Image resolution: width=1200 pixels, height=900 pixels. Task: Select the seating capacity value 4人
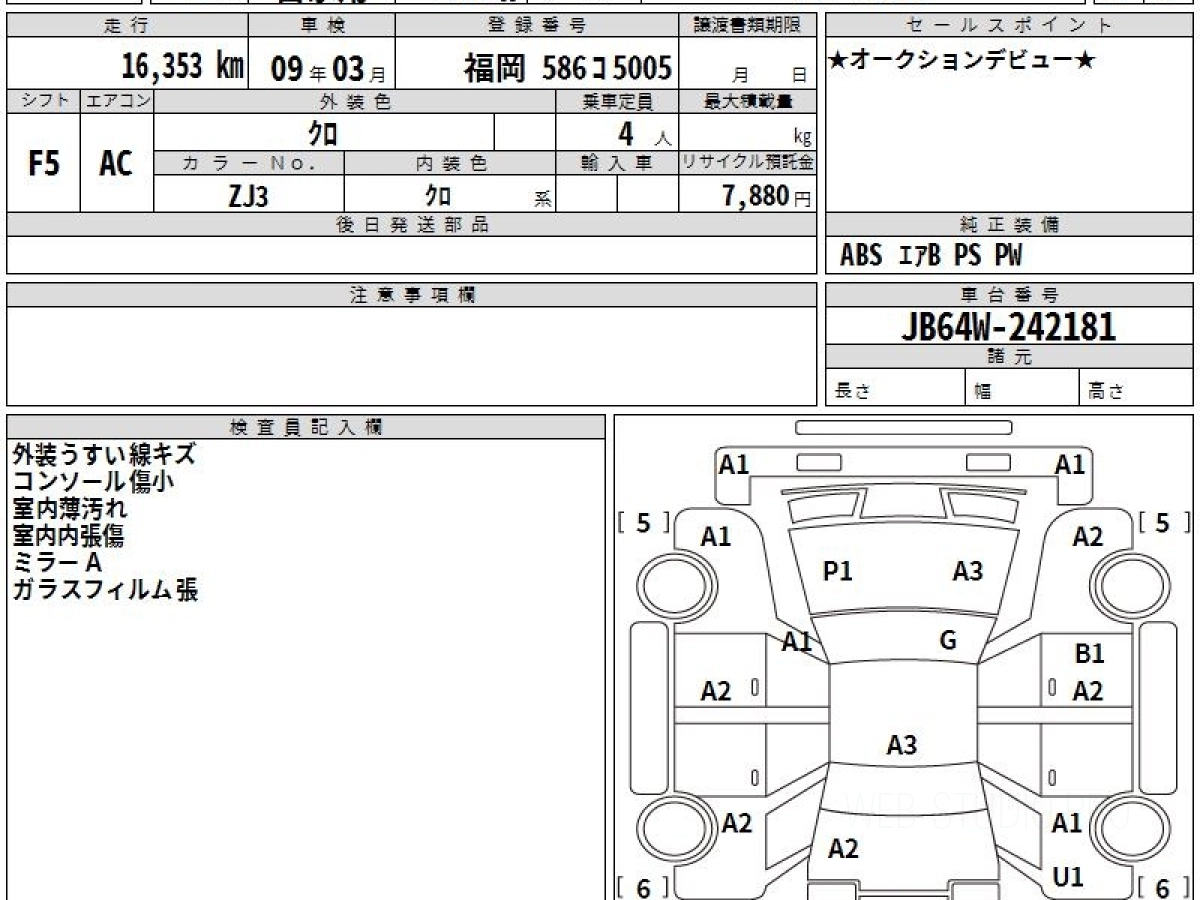644,133
